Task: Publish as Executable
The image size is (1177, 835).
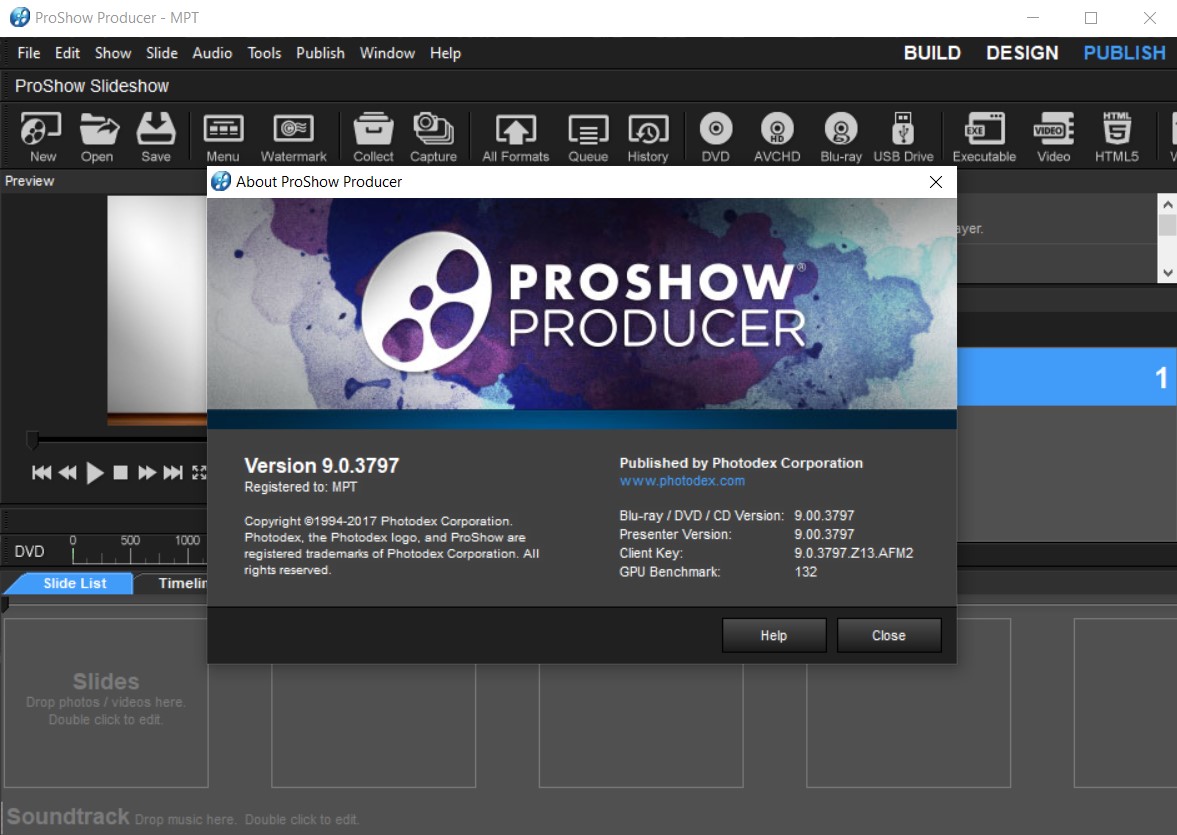Action: coord(984,136)
